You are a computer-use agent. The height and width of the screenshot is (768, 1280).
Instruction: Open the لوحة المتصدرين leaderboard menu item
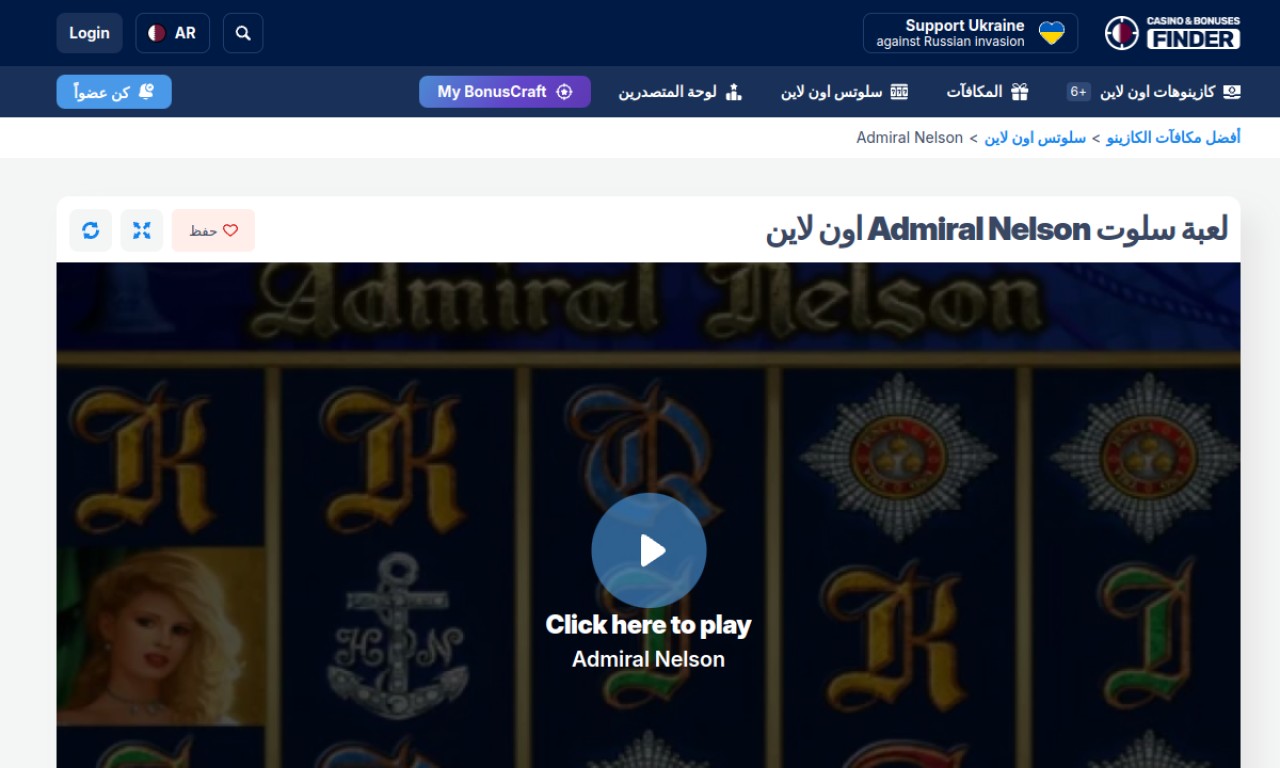point(680,92)
